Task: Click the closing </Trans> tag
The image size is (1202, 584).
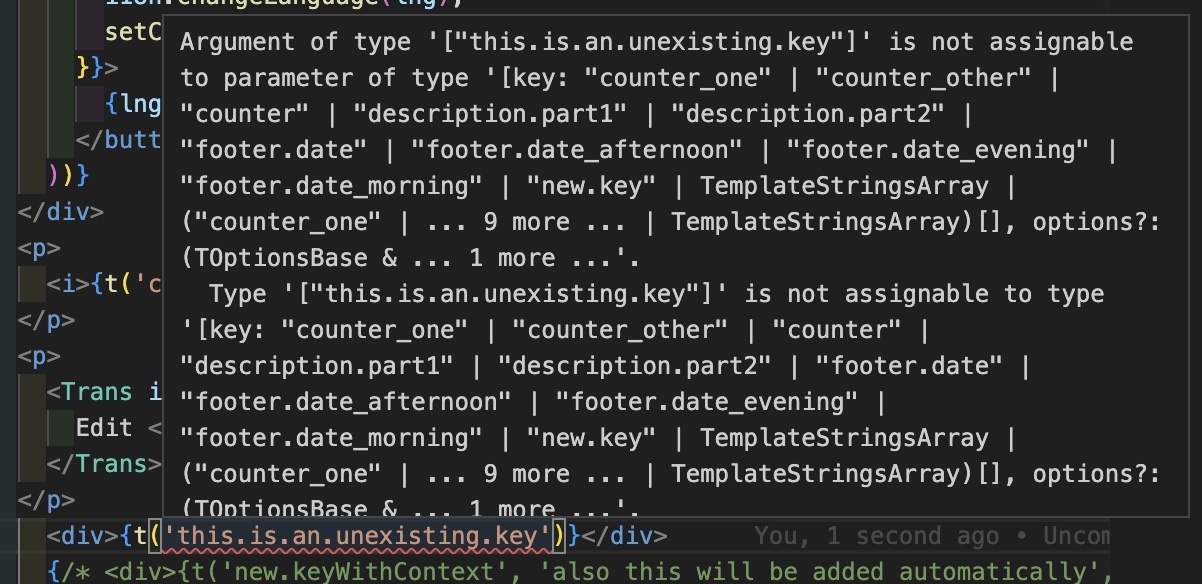Action: tap(104, 464)
